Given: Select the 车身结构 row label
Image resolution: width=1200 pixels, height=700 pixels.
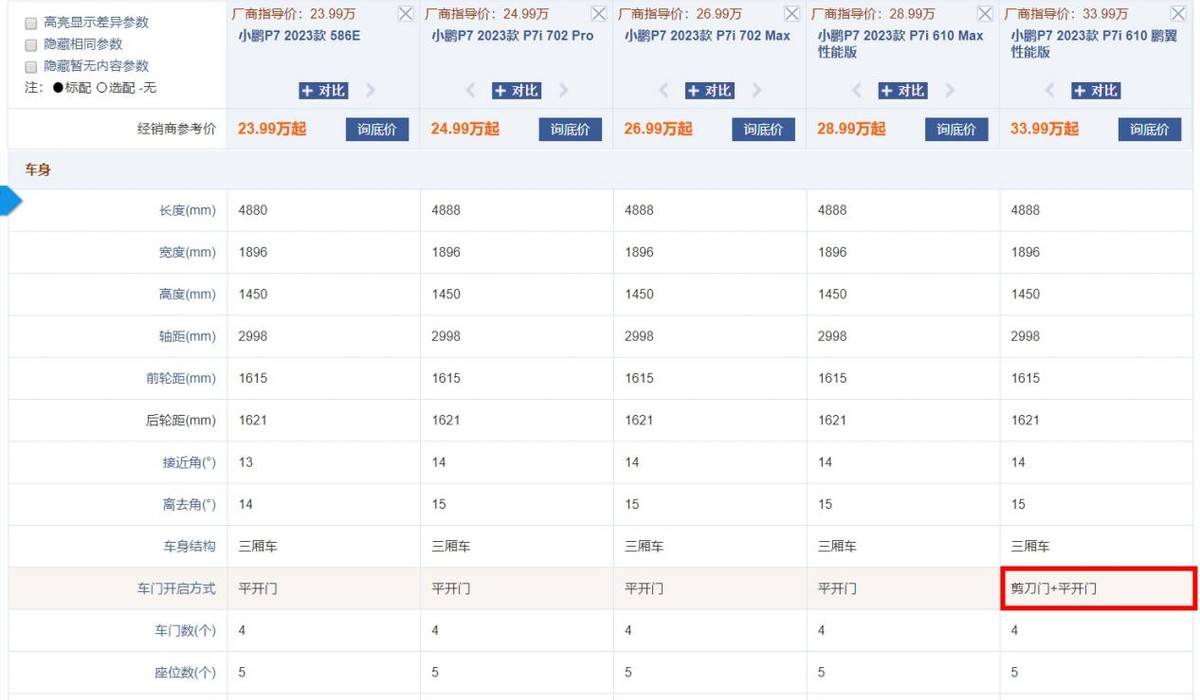Looking at the screenshot, I should click(x=190, y=546).
